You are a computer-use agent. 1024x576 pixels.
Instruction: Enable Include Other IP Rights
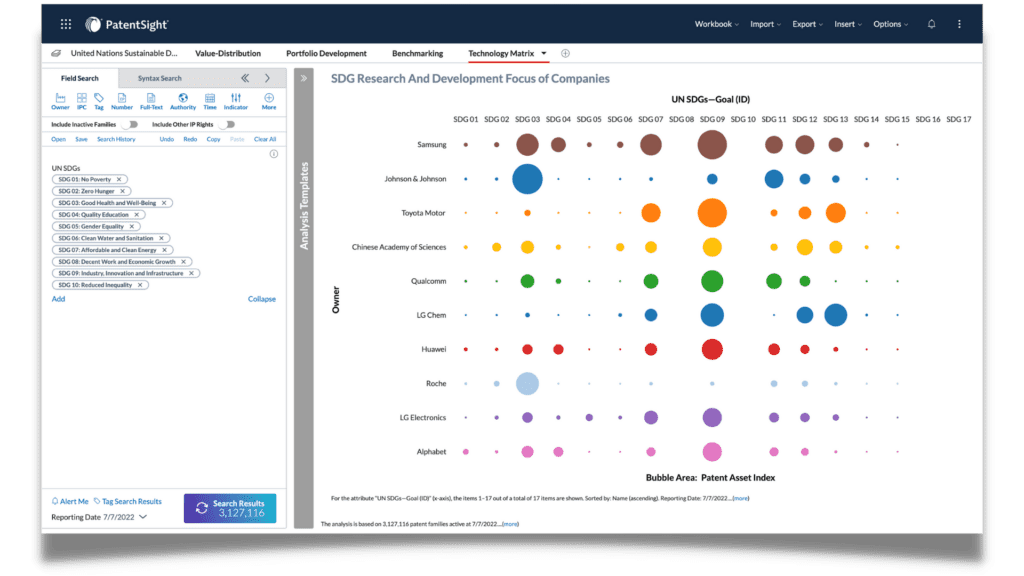[x=227, y=124]
